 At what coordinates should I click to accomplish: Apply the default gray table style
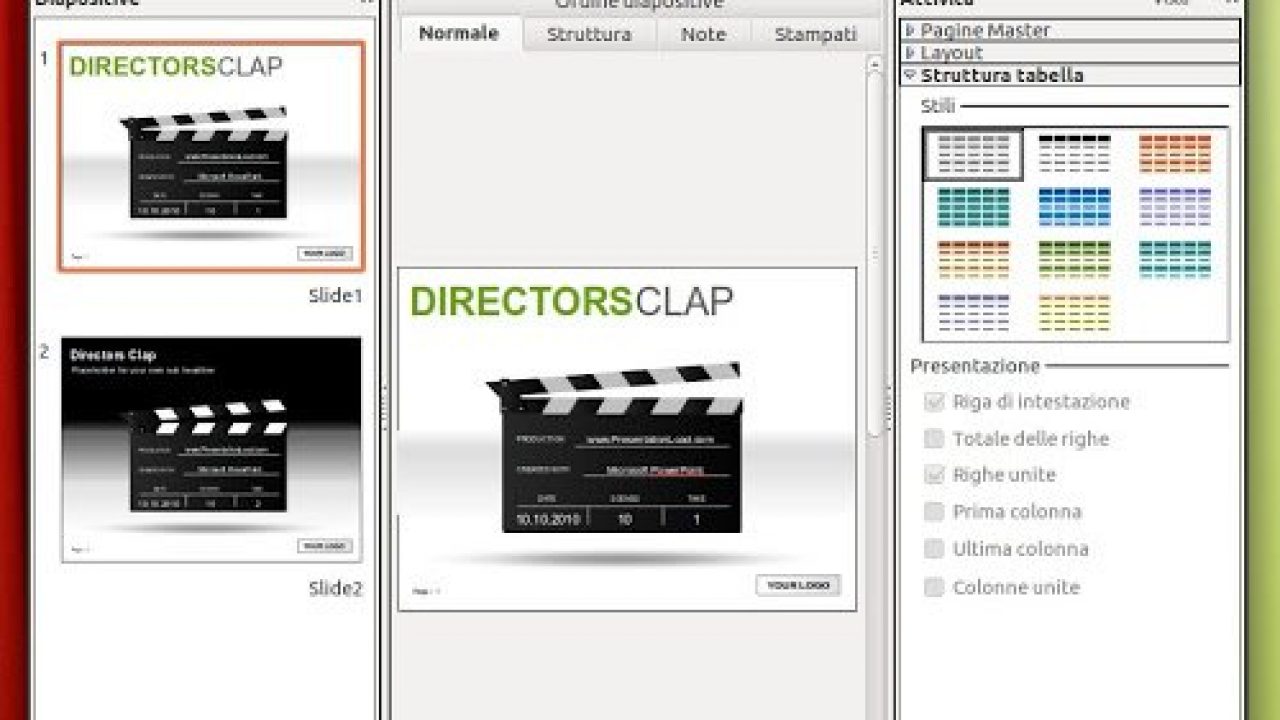tap(973, 154)
